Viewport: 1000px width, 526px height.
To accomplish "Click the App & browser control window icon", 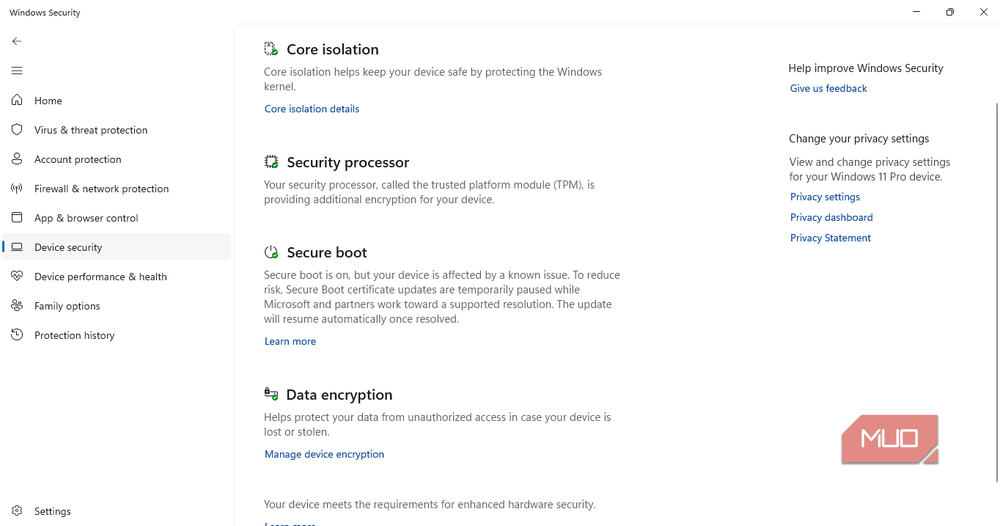I will (17, 217).
